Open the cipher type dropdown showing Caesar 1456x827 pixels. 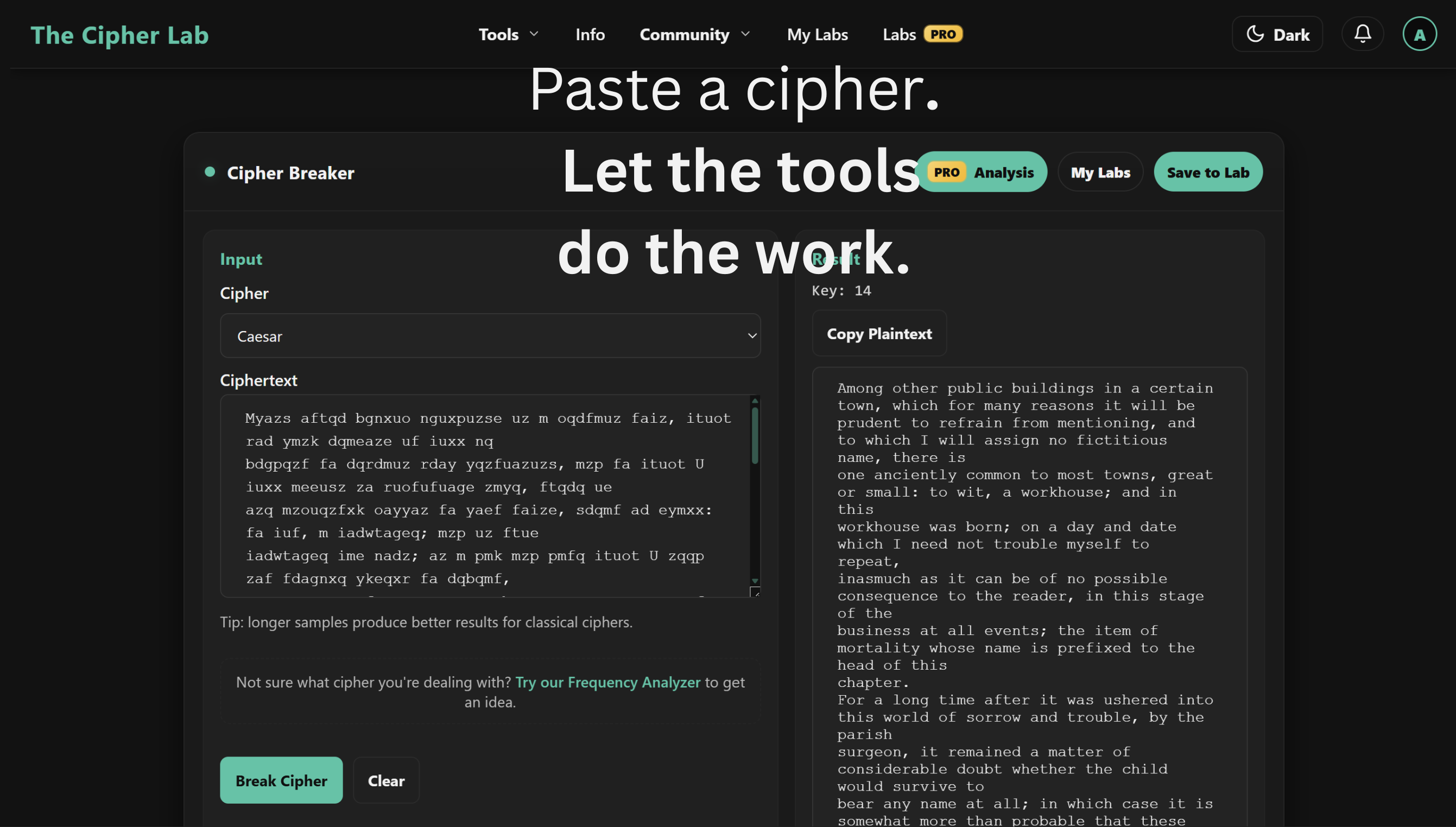(x=490, y=336)
